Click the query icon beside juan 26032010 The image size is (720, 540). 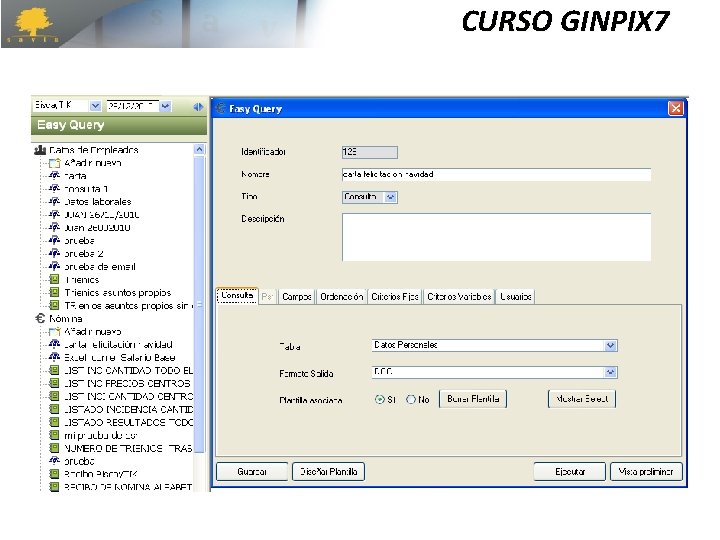click(x=54, y=227)
